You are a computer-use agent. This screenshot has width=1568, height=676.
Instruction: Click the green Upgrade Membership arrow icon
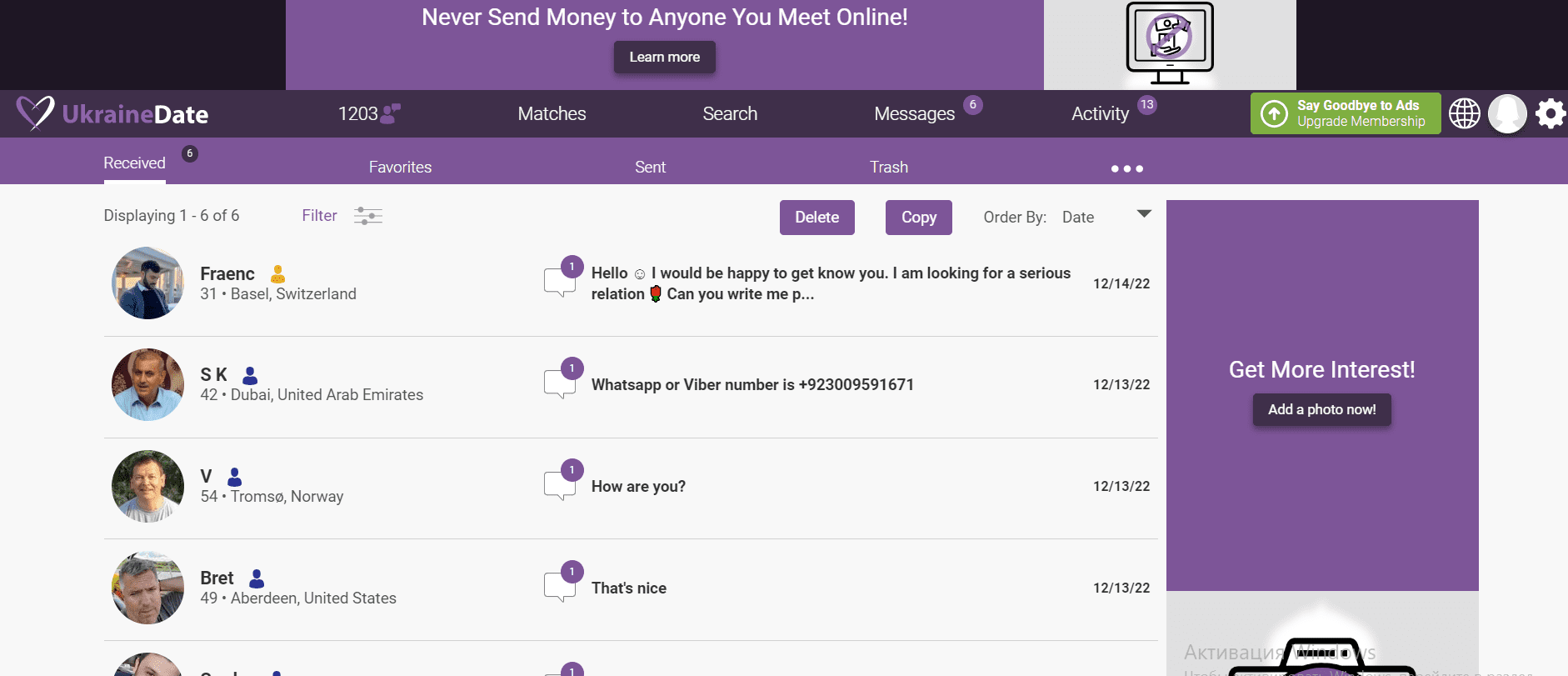(x=1274, y=113)
